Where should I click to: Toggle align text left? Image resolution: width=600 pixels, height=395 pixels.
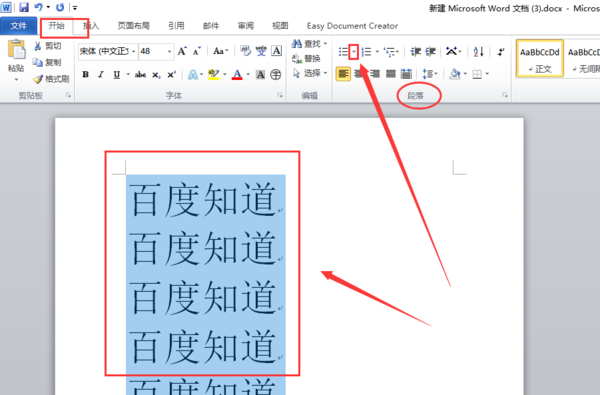point(343,73)
